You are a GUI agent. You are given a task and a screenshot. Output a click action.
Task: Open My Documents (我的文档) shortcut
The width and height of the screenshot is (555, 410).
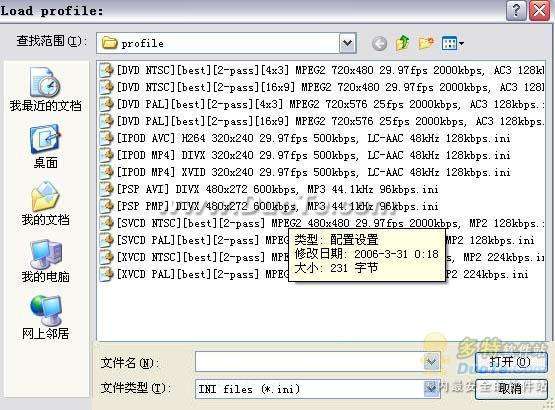point(45,204)
